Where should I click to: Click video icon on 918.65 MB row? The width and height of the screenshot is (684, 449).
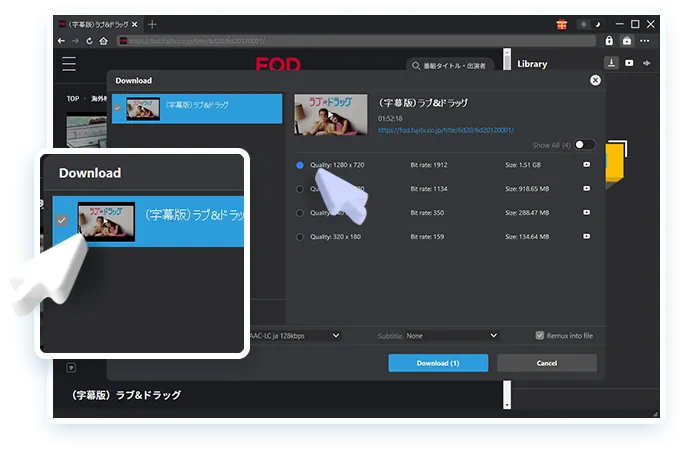pyautogui.click(x=587, y=189)
